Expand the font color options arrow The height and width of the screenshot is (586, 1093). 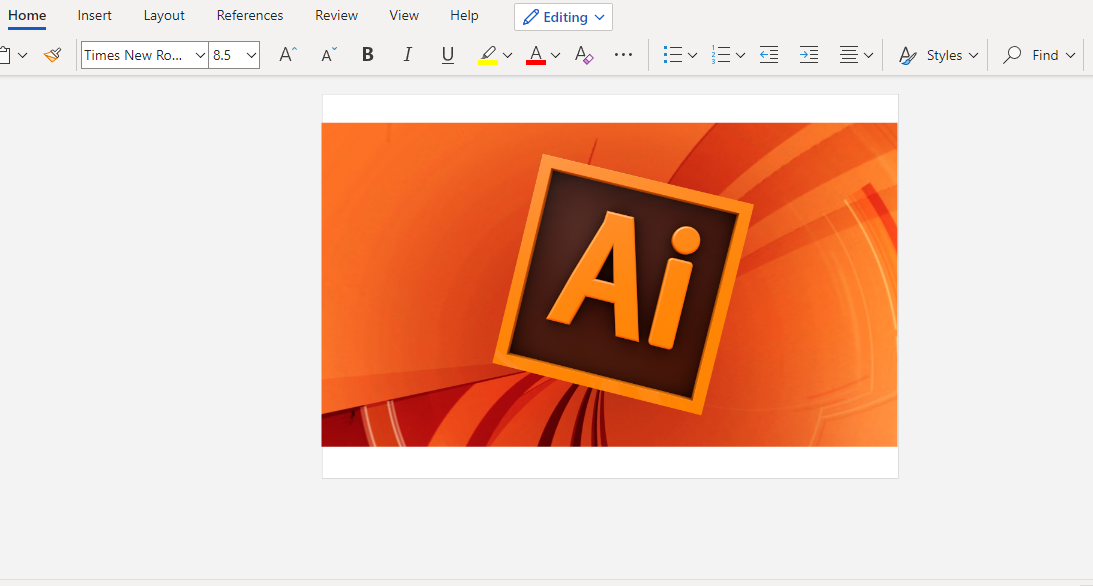(x=556, y=55)
